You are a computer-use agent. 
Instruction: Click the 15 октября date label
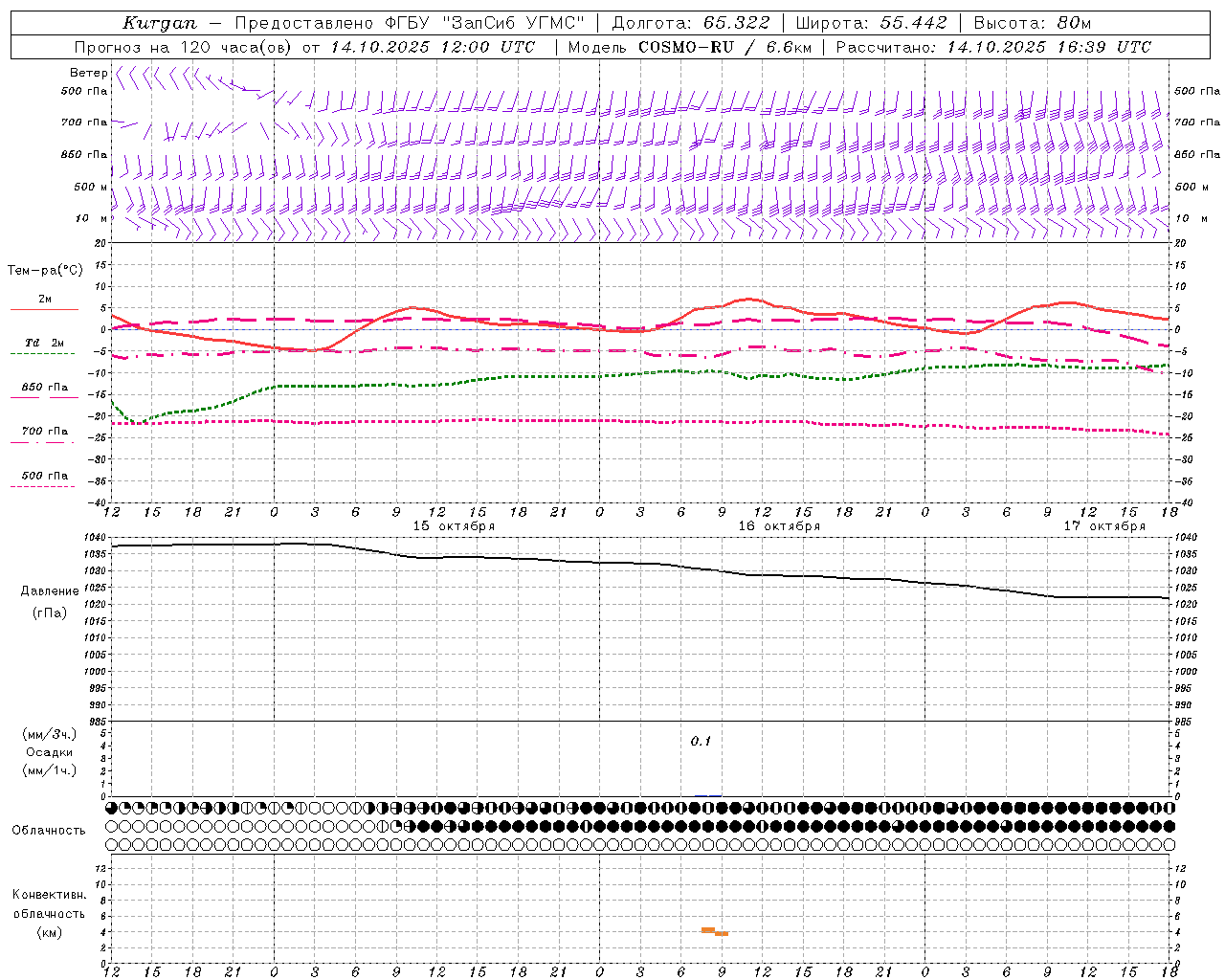click(454, 526)
